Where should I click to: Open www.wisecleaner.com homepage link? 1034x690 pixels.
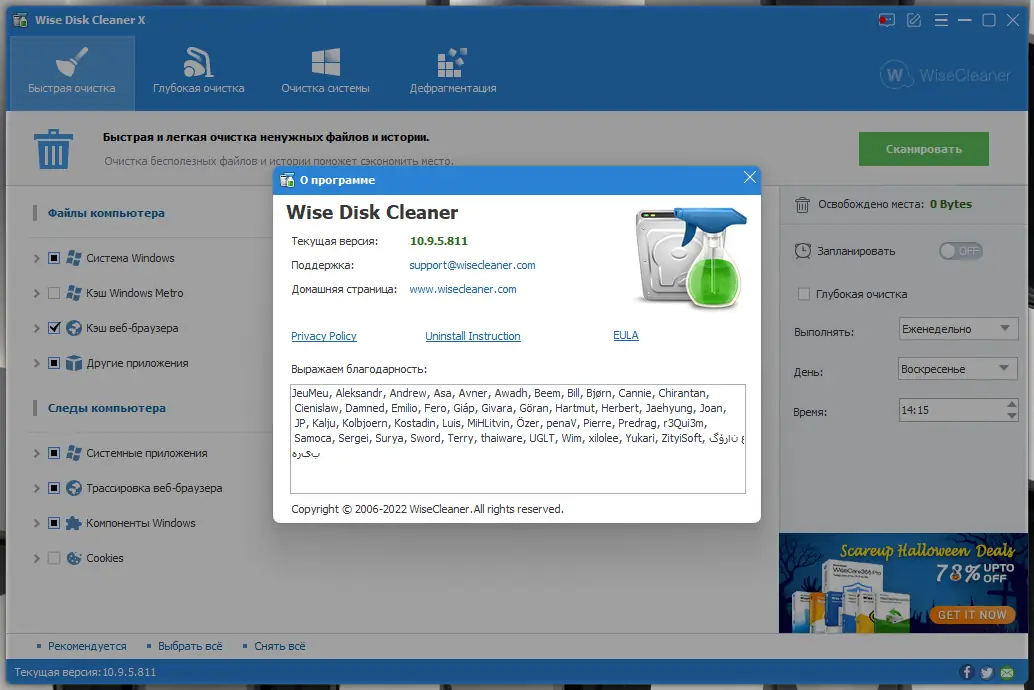463,289
